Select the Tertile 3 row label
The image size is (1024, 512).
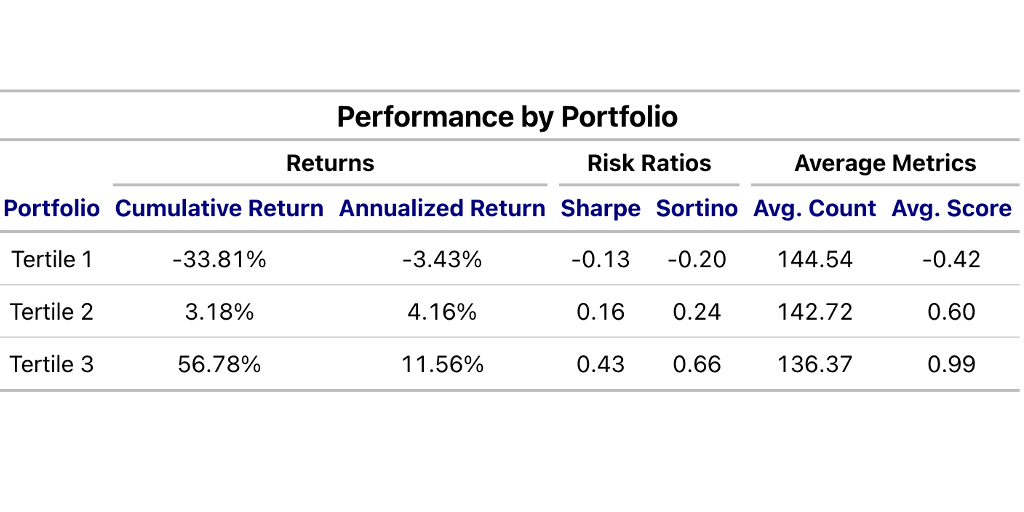[x=52, y=364]
